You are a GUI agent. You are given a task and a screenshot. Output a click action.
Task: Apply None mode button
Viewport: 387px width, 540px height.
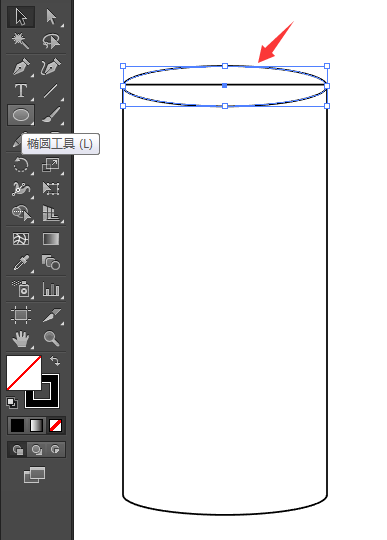pos(55,426)
